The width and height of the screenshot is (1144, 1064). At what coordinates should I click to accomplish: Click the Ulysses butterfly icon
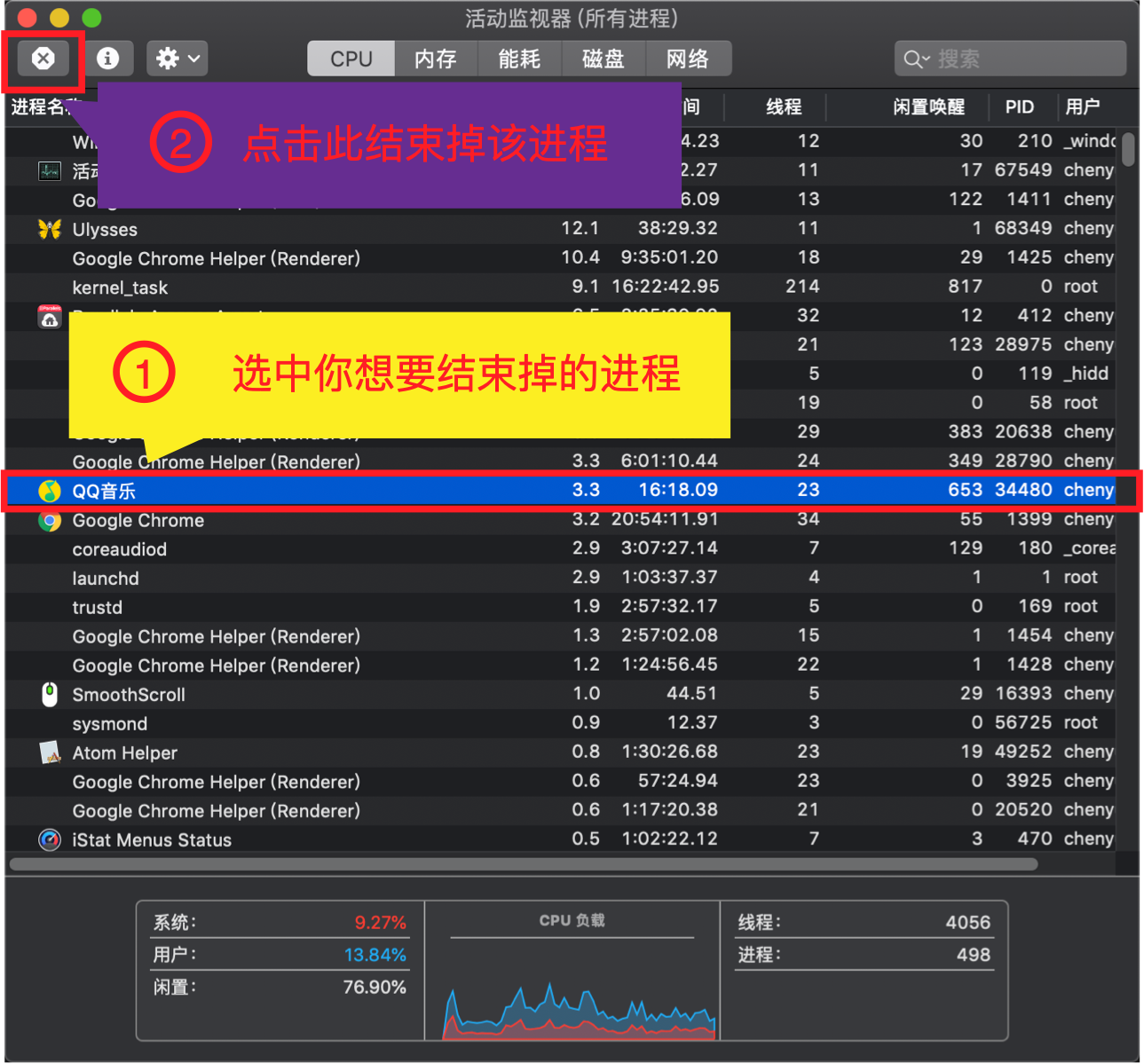tap(50, 229)
